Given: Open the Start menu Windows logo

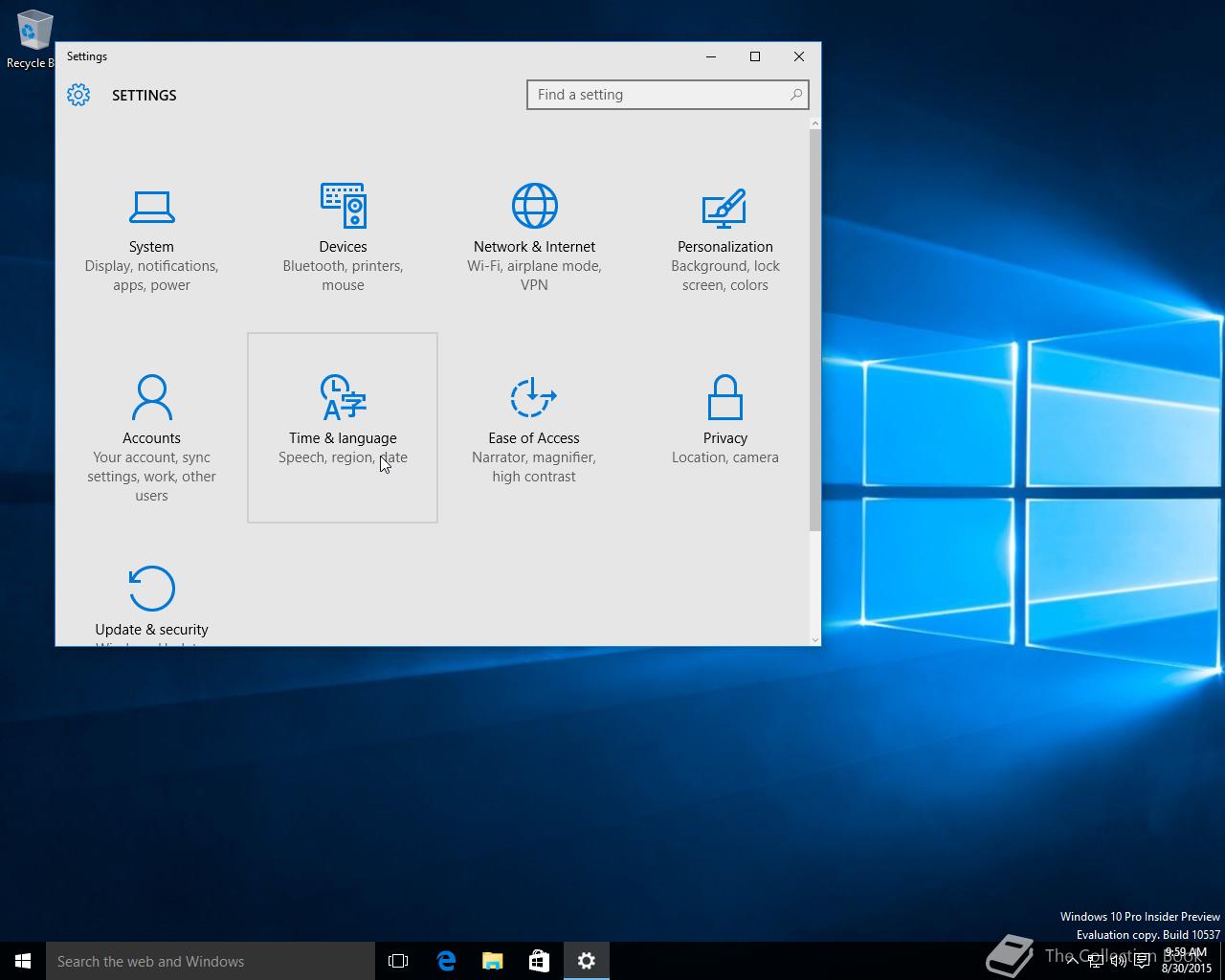Looking at the screenshot, I should pos(23,961).
